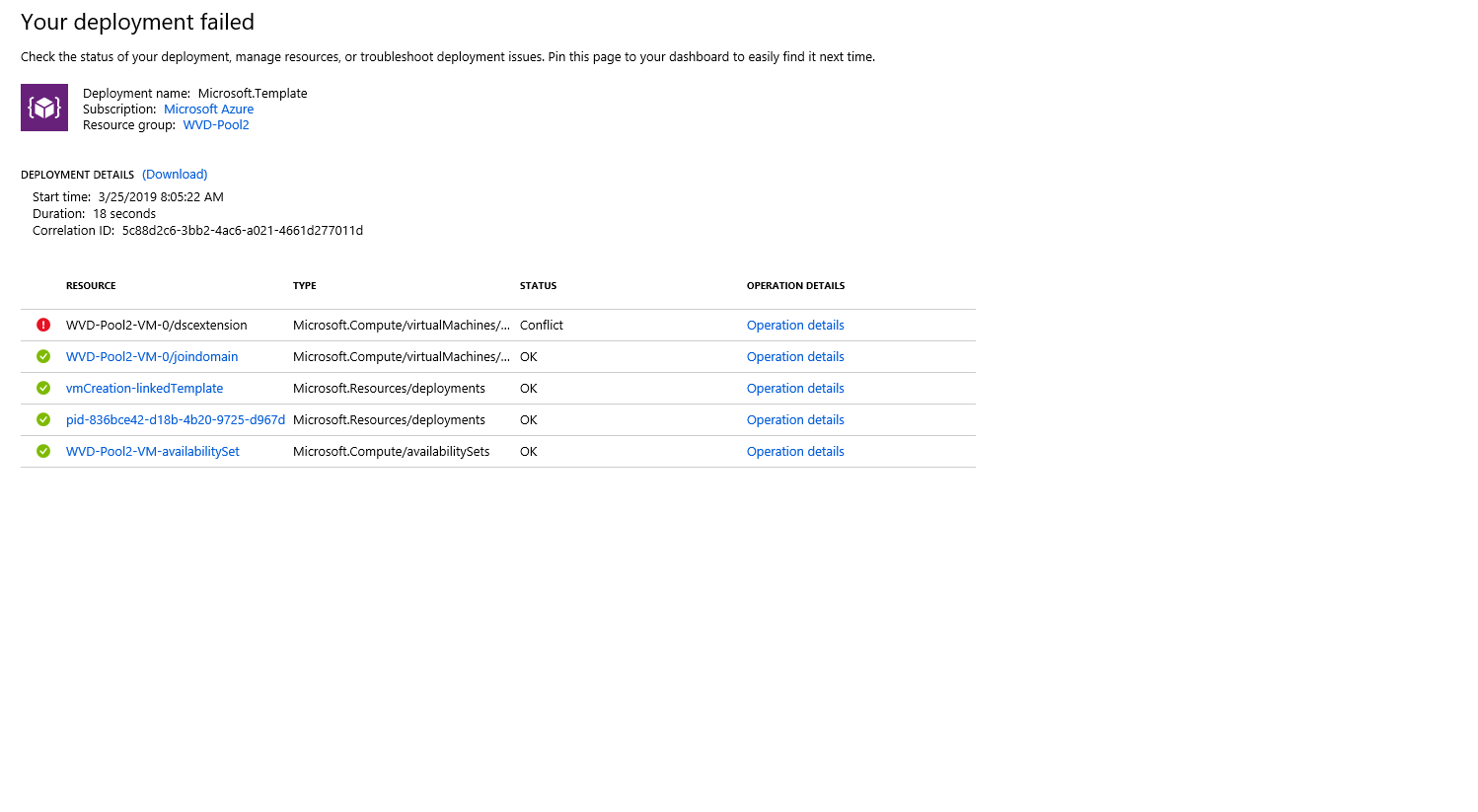Click the green success icon beside joindomain
Screen dimensions: 1478x812
(42, 356)
